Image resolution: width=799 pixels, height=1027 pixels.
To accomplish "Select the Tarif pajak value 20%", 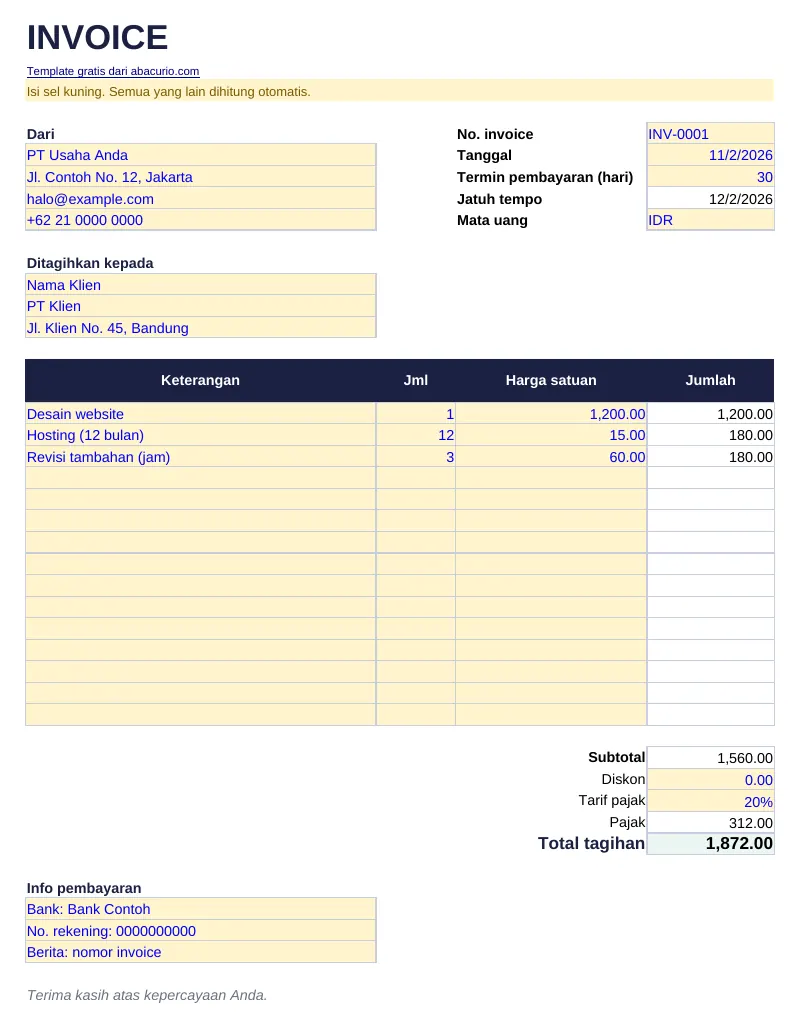I will [x=711, y=801].
